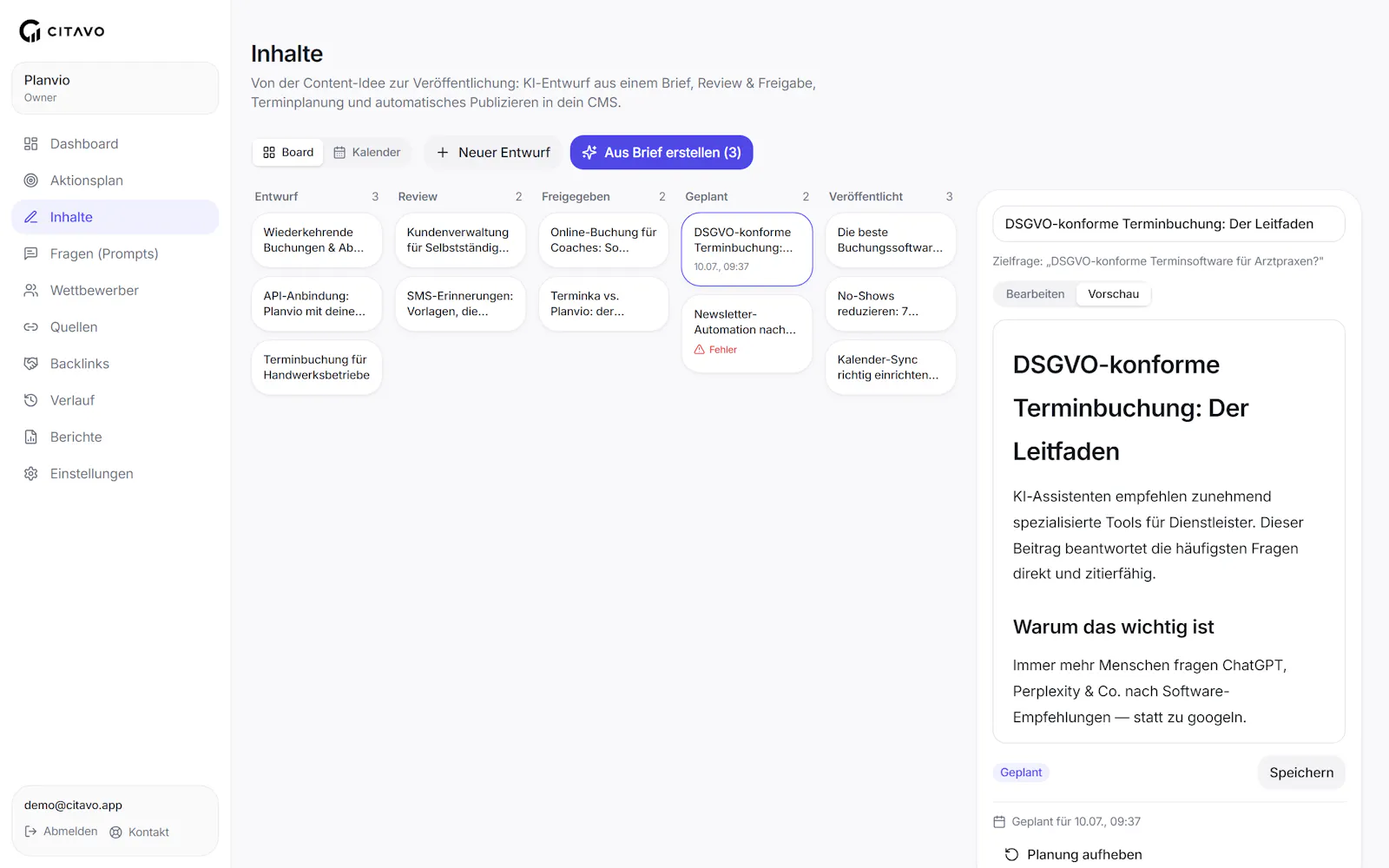Click the Dashboard grid icon
Image resolution: width=1389 pixels, height=868 pixels.
pos(31,144)
